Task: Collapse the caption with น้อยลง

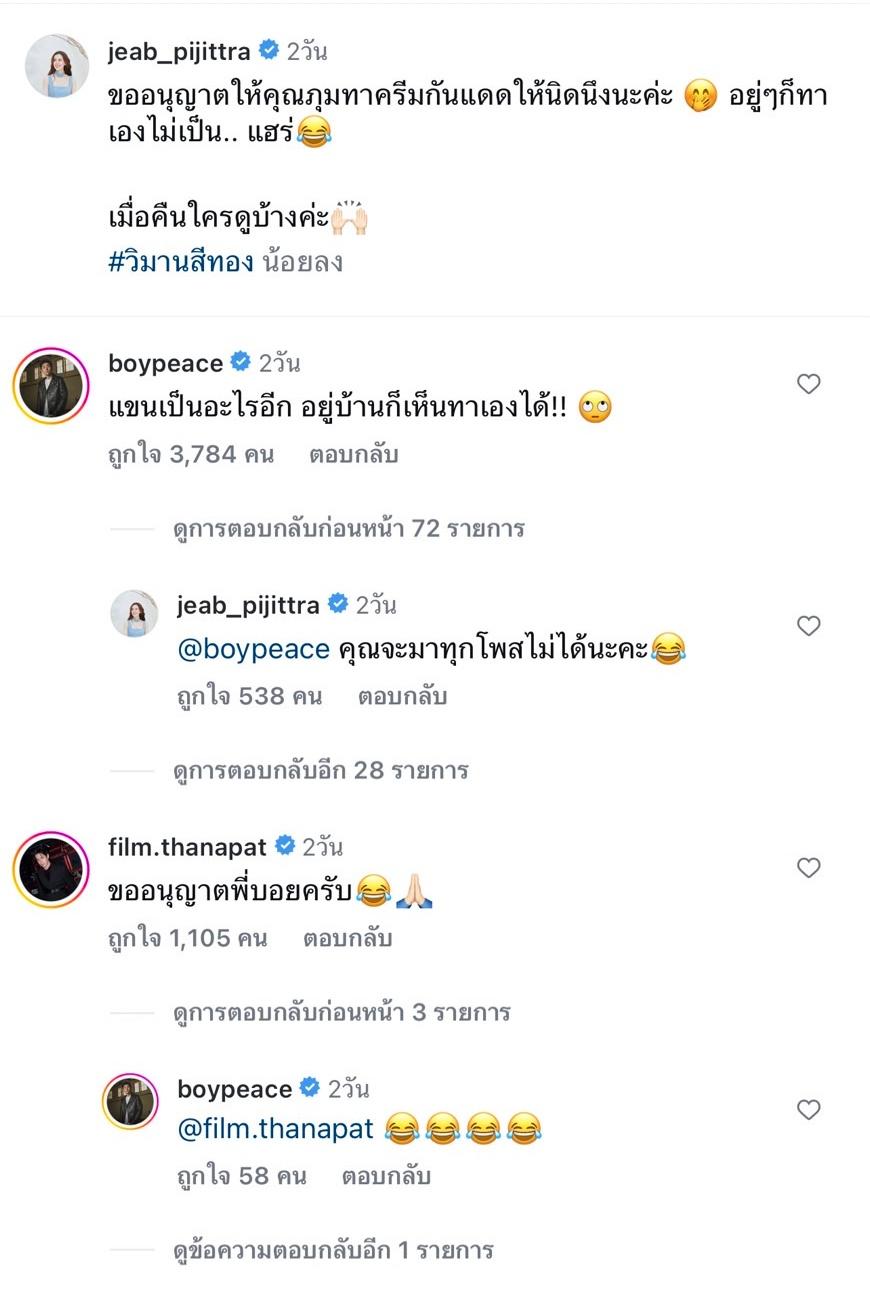Action: tap(303, 262)
